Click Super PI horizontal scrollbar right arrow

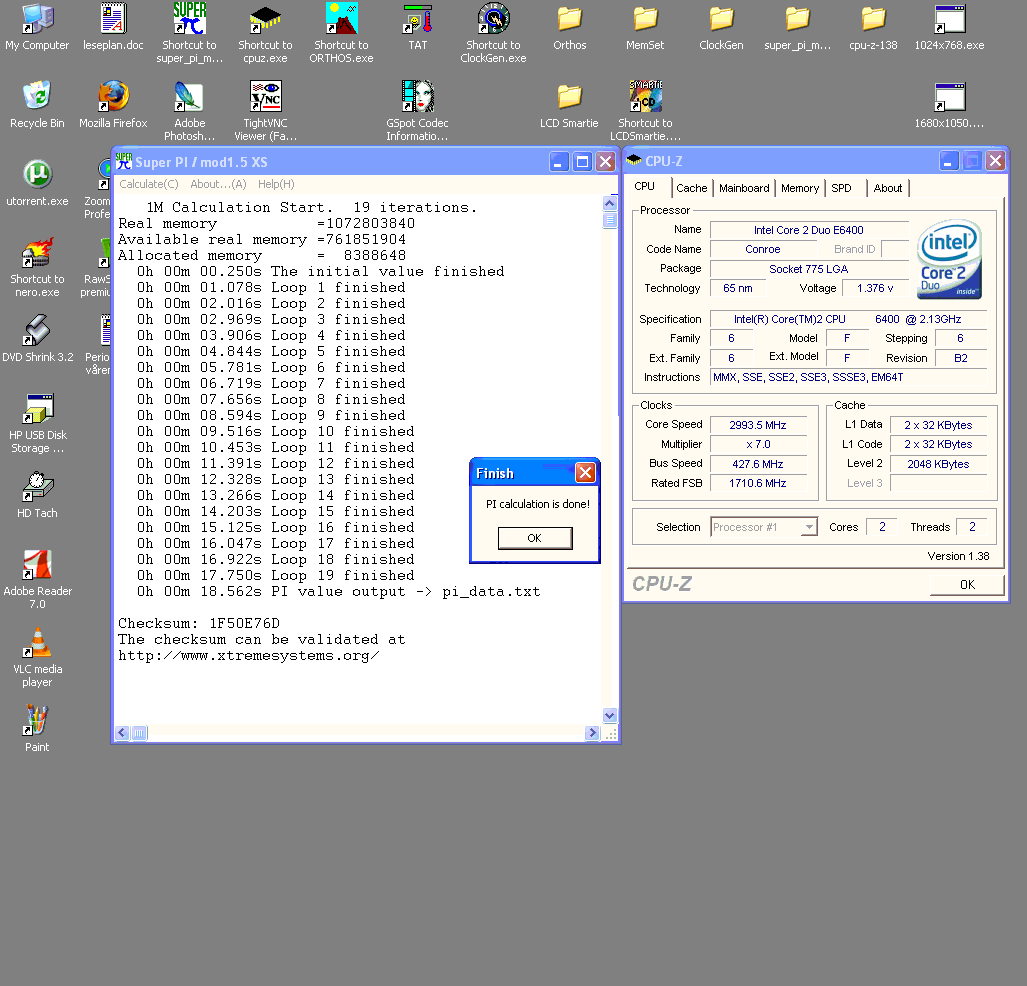(x=592, y=732)
